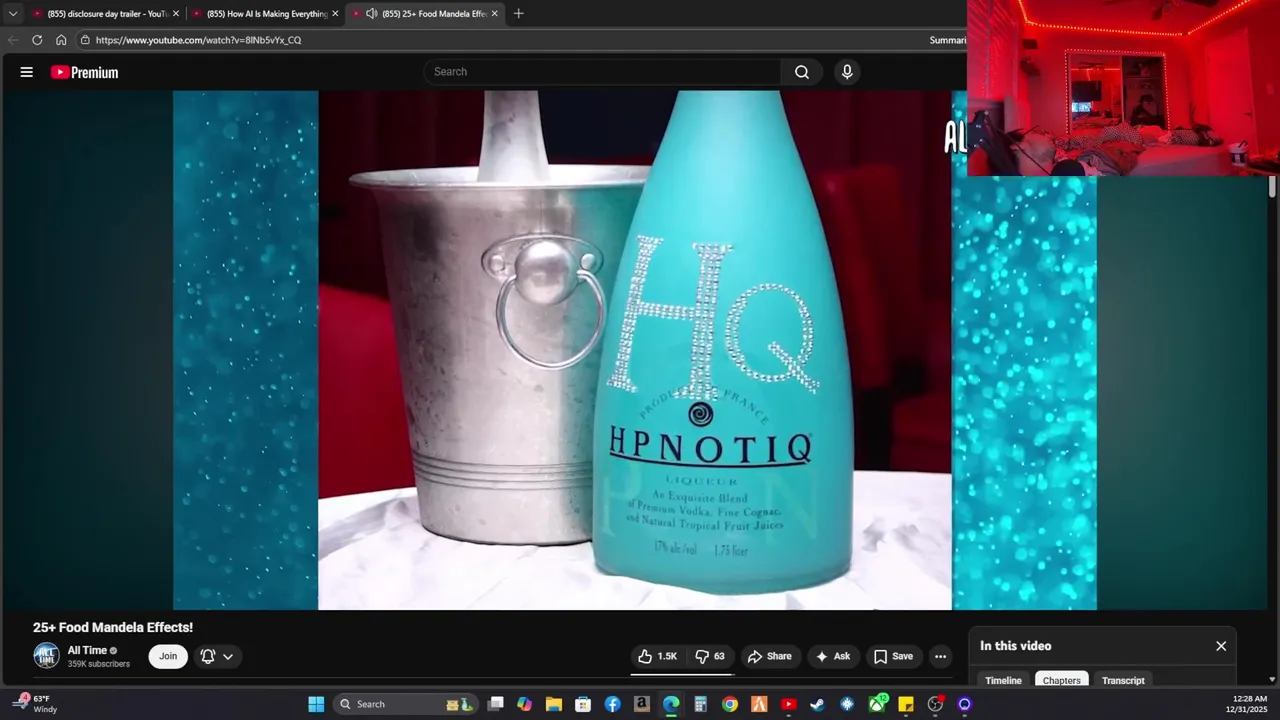The image size is (1280, 720).
Task: Join the All Time channel membership
Action: click(168, 656)
